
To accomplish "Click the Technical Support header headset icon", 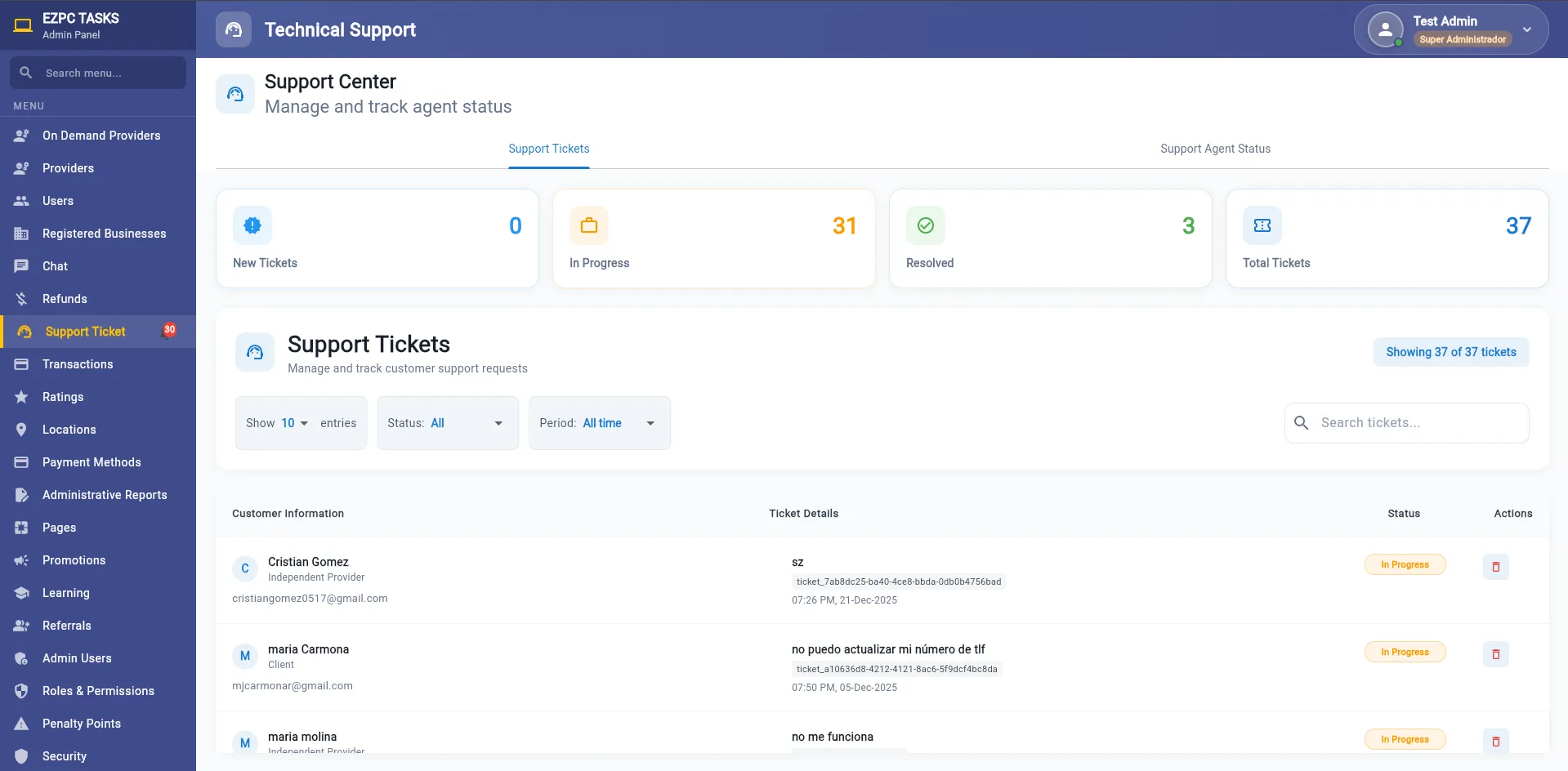I will coord(234,29).
